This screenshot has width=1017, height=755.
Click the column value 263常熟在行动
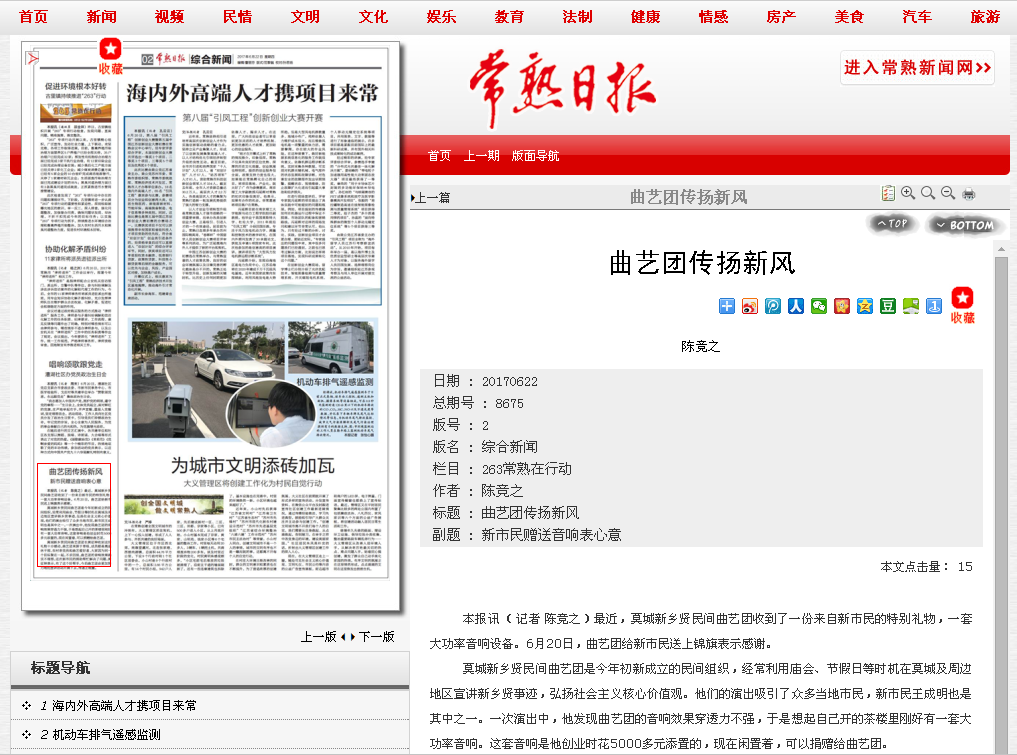coord(527,469)
